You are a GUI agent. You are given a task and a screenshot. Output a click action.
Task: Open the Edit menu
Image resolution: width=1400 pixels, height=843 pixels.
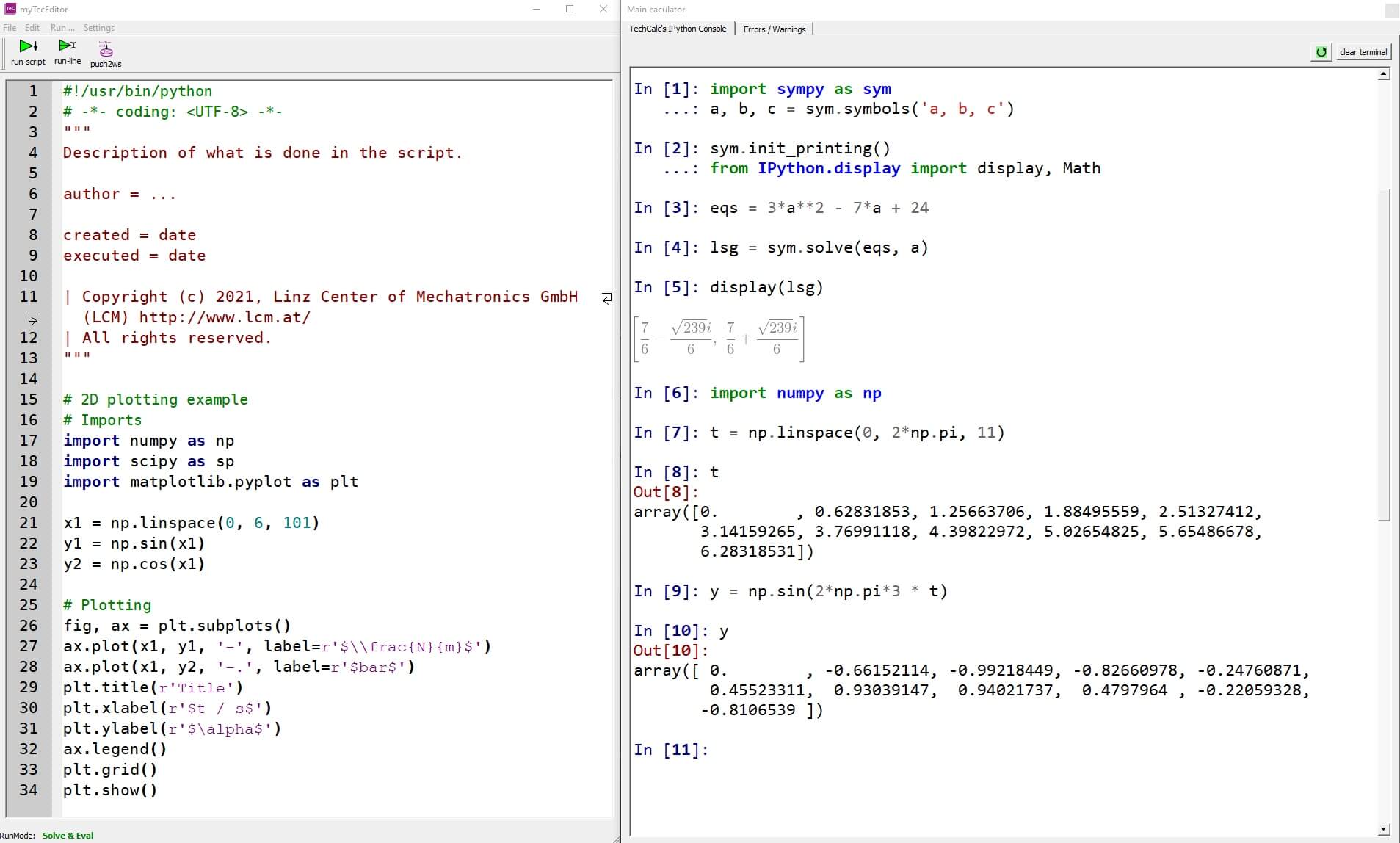tap(32, 28)
